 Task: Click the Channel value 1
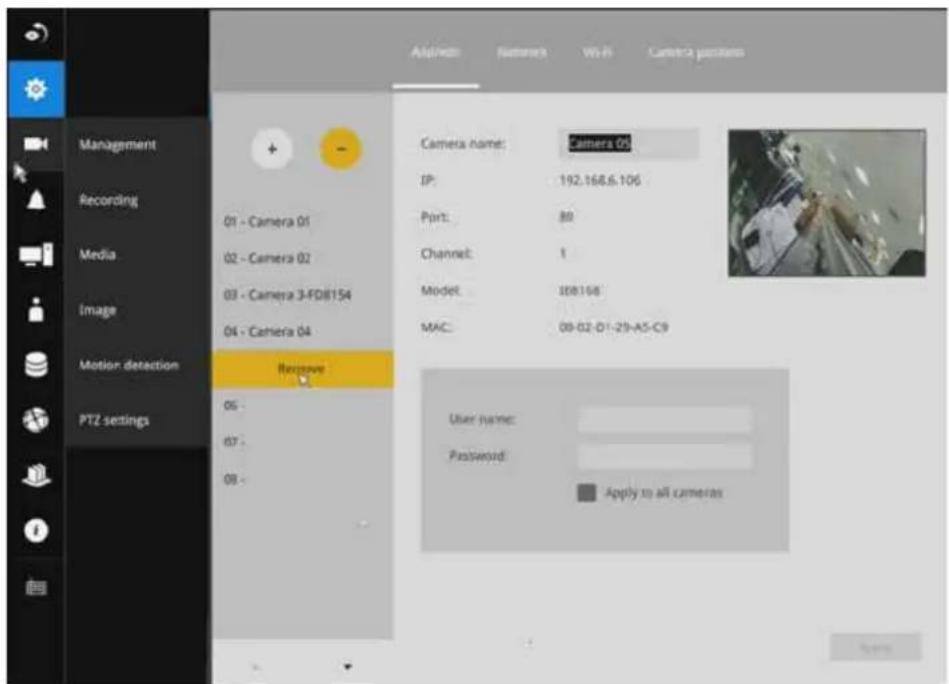pyautogui.click(x=563, y=254)
